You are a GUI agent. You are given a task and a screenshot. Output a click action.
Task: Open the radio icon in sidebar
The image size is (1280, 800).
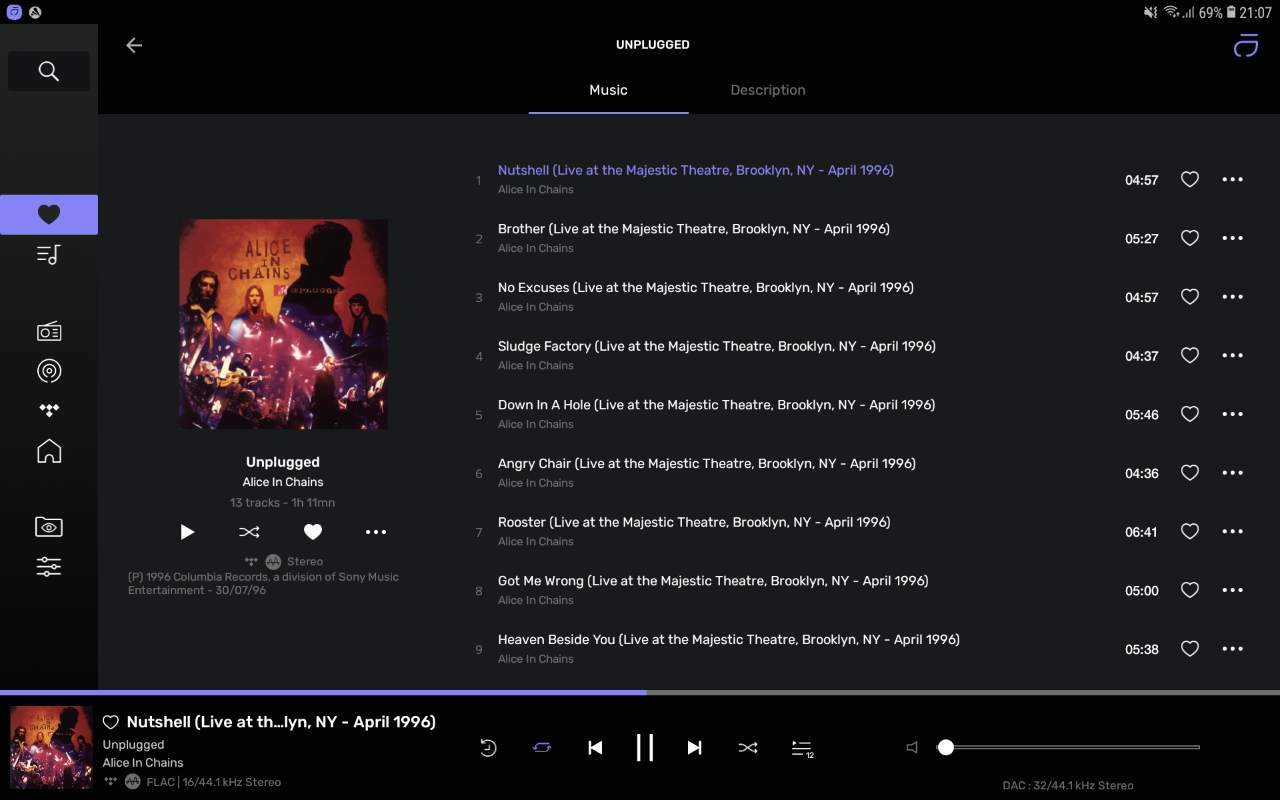pyautogui.click(x=48, y=332)
